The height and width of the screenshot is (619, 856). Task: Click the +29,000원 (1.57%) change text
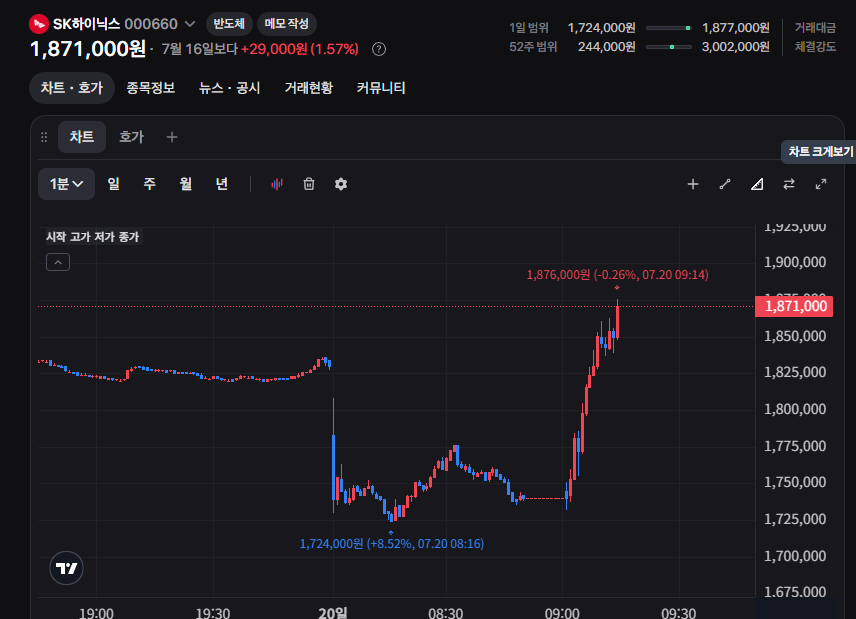(x=300, y=50)
